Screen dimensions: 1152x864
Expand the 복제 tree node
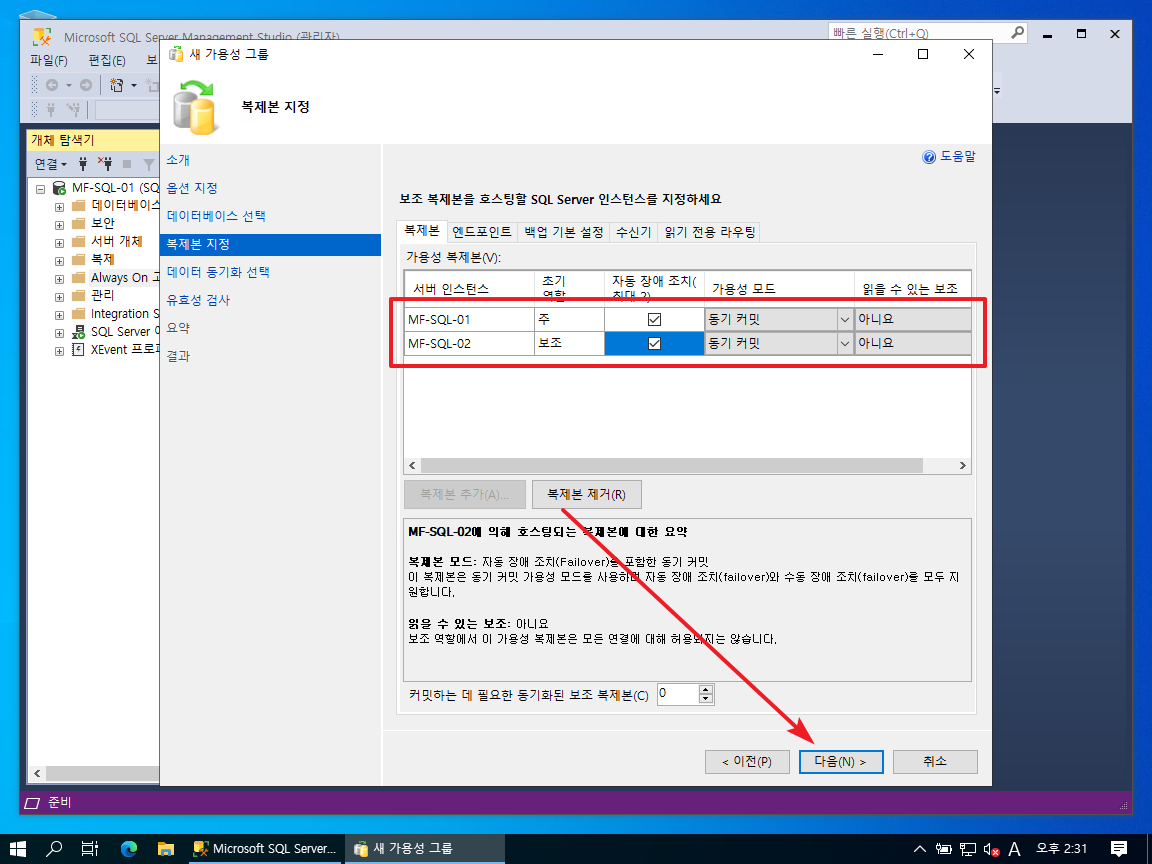60,260
